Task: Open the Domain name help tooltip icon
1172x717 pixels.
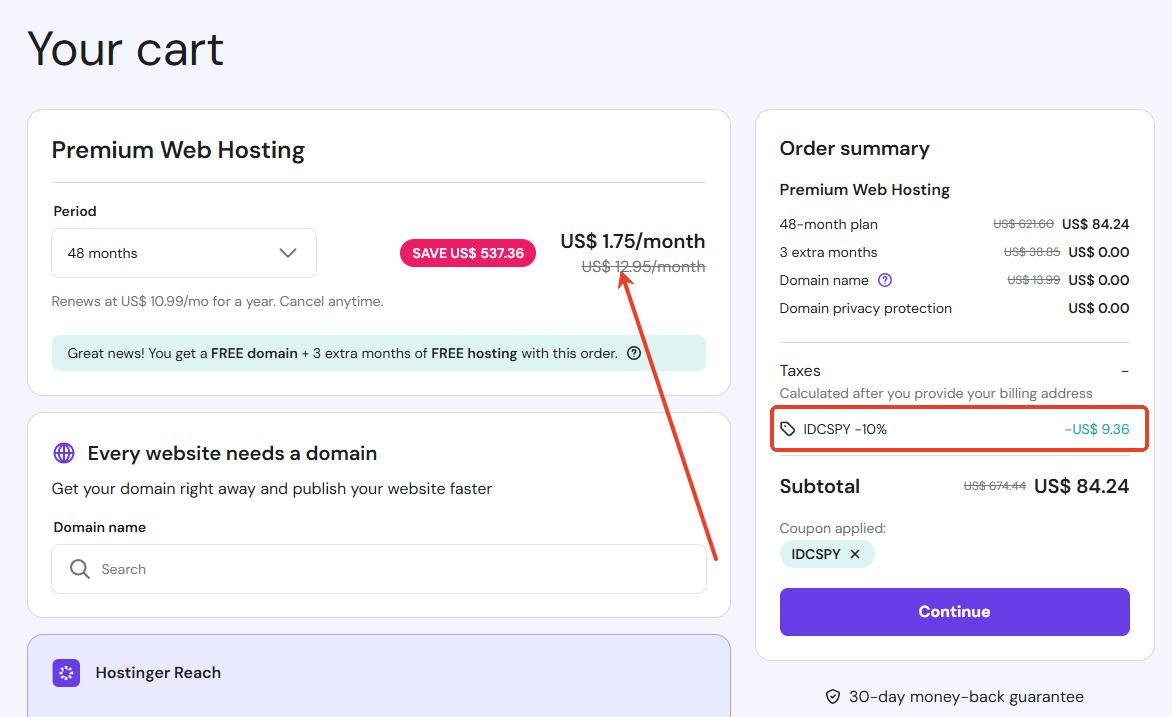Action: 884,280
